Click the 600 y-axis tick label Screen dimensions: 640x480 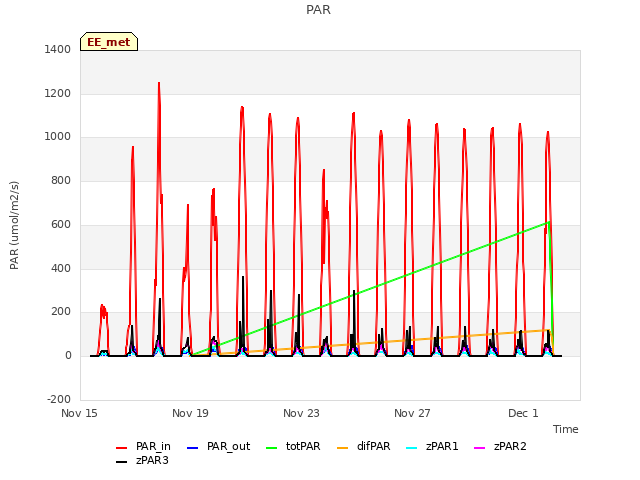61,224
